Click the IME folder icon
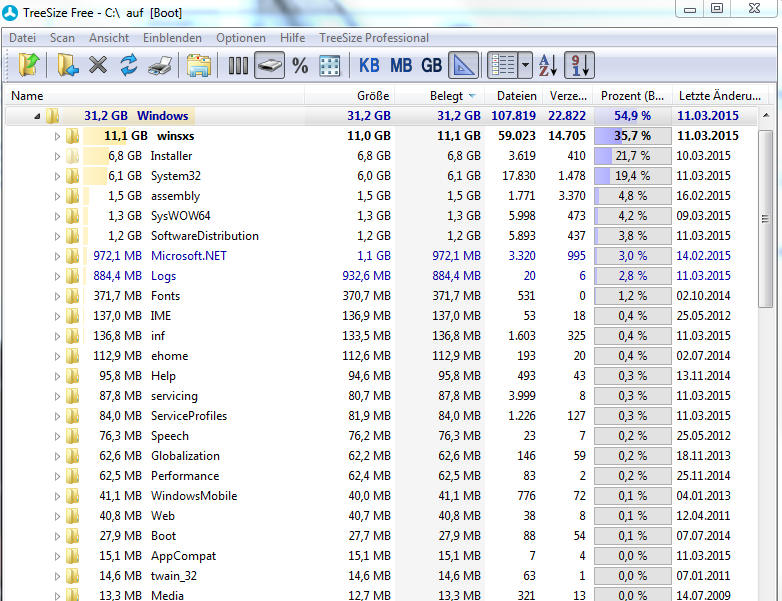782x601 pixels. [72, 316]
